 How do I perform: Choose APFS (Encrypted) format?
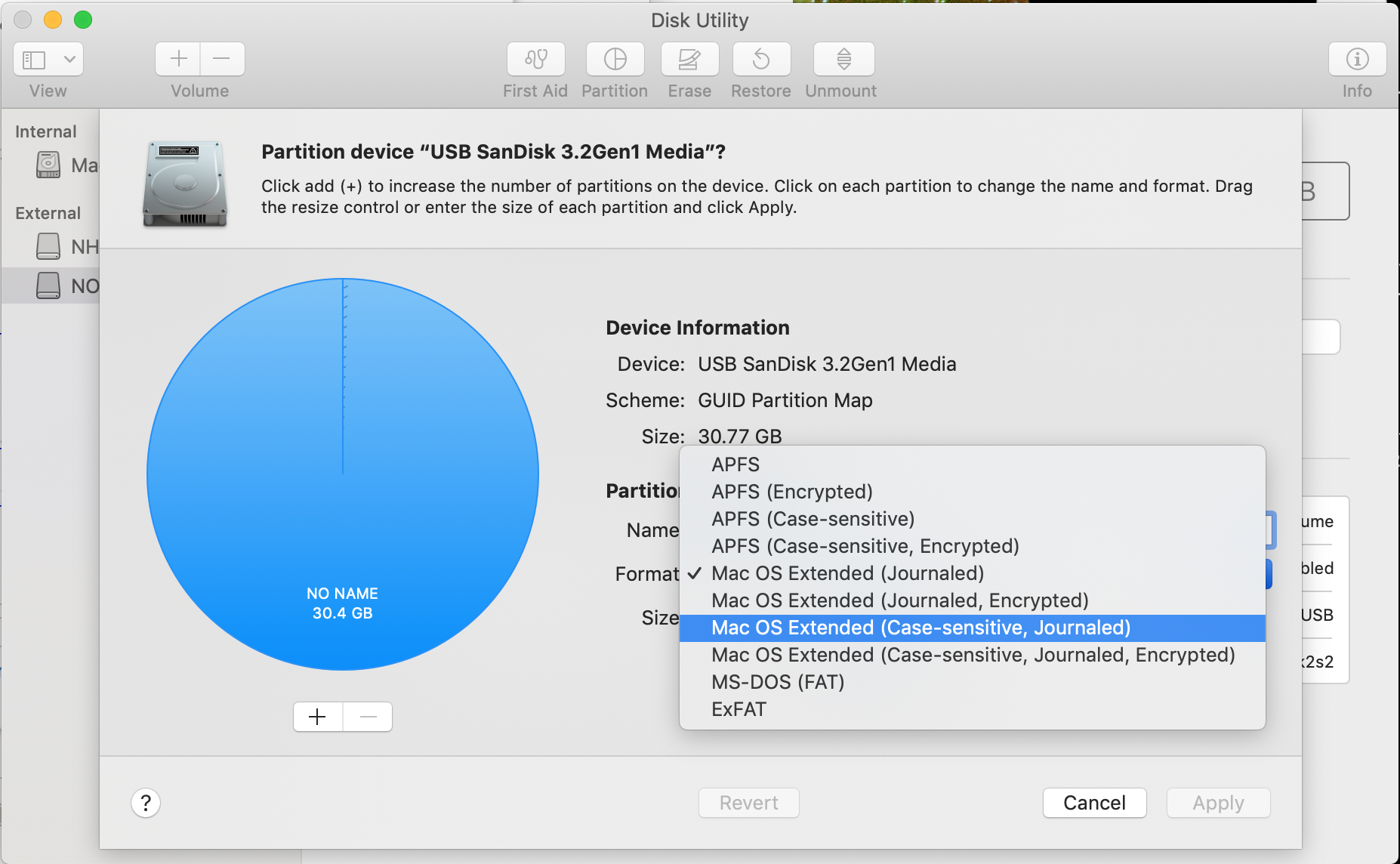pos(973,492)
